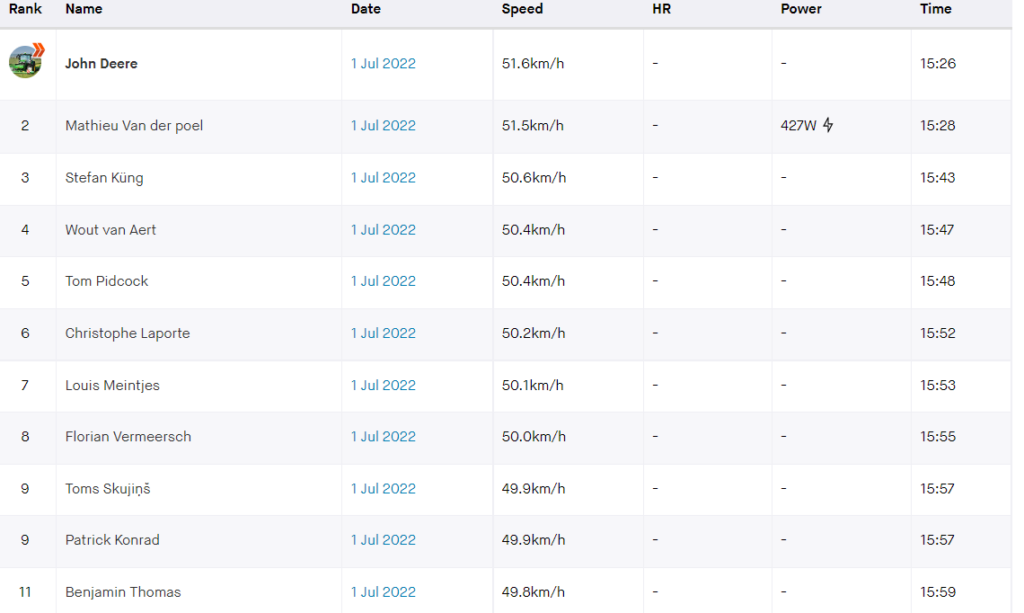Viewport: 1024px width, 613px height.
Task: Click the 15:43 time value
Action: coord(938,178)
